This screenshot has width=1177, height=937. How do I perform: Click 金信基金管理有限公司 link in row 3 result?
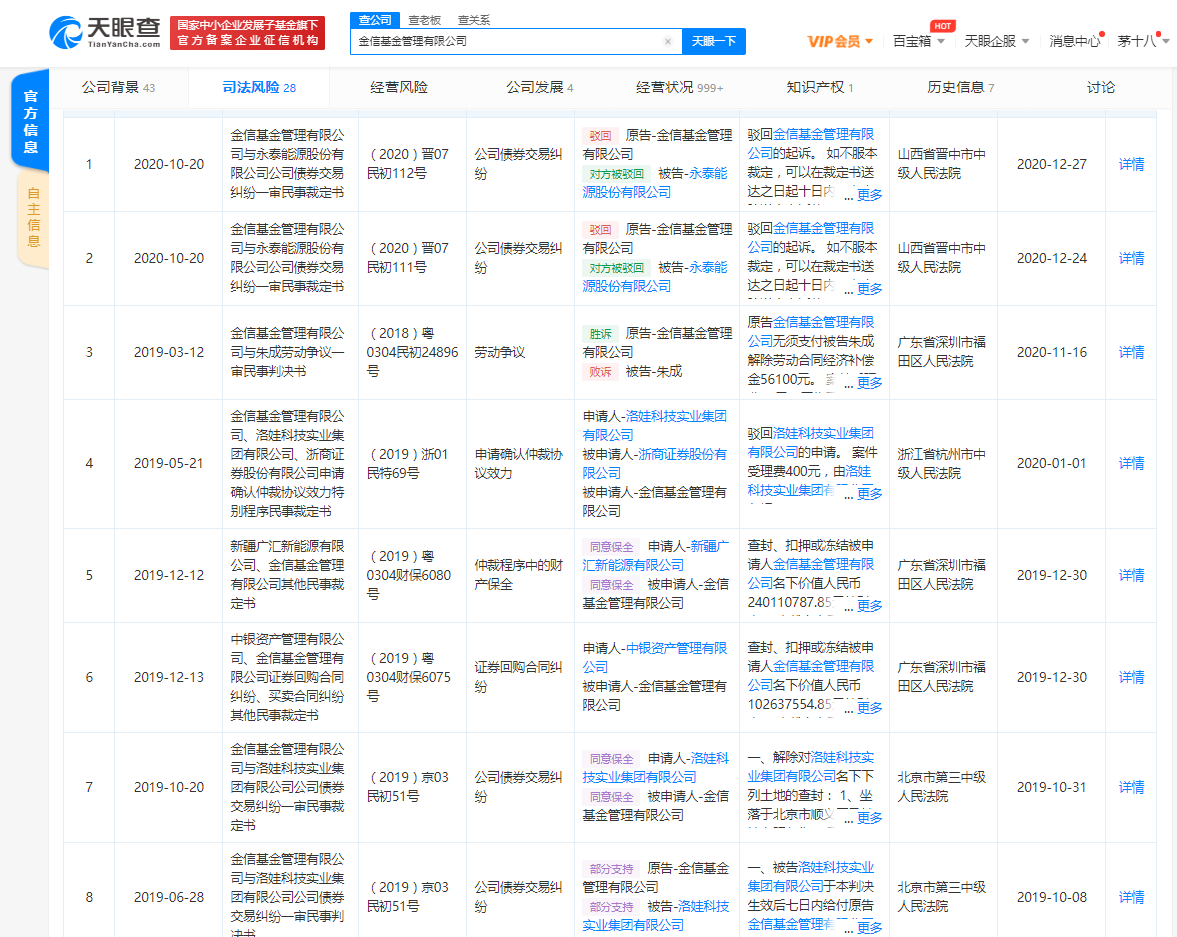(811, 331)
